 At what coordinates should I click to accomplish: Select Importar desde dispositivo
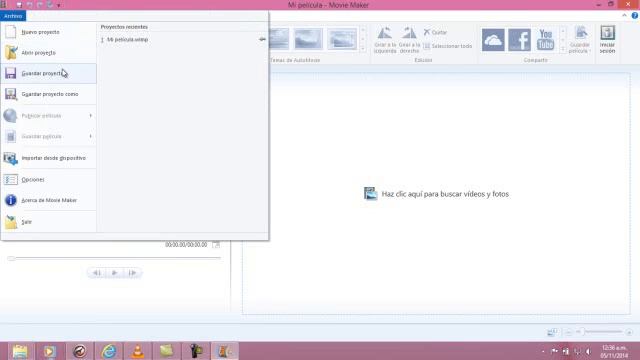[49, 158]
